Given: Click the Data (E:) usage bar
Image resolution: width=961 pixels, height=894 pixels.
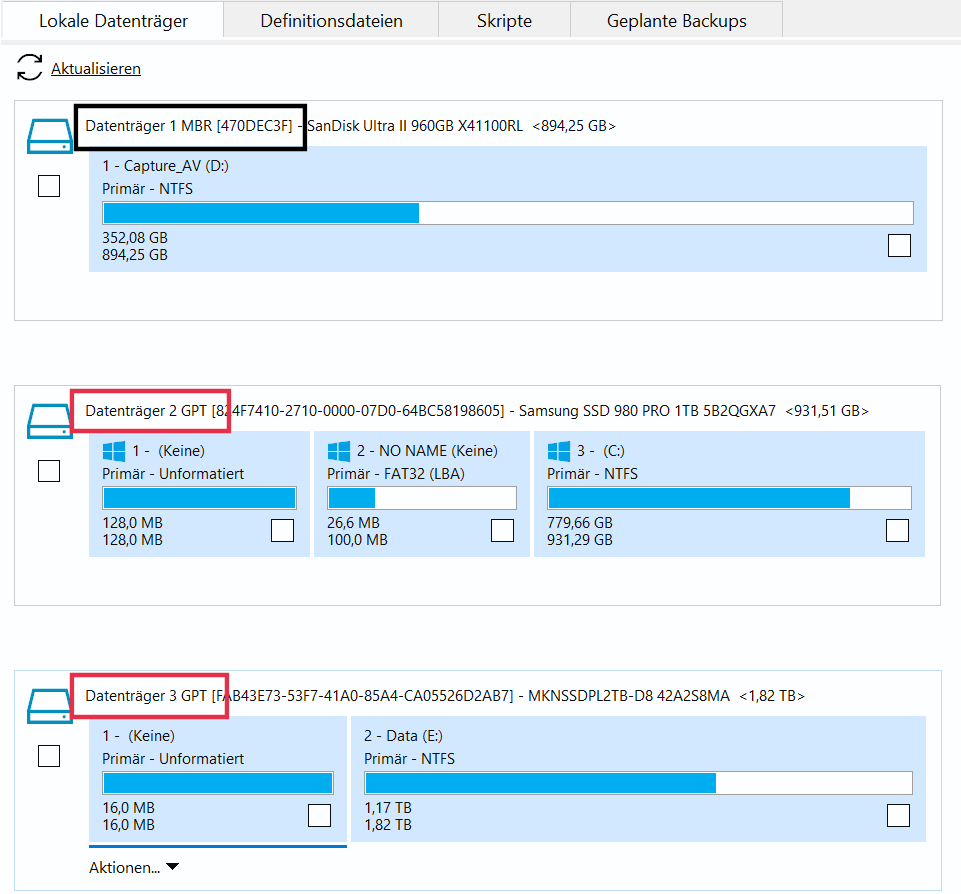Looking at the screenshot, I should pos(638,783).
